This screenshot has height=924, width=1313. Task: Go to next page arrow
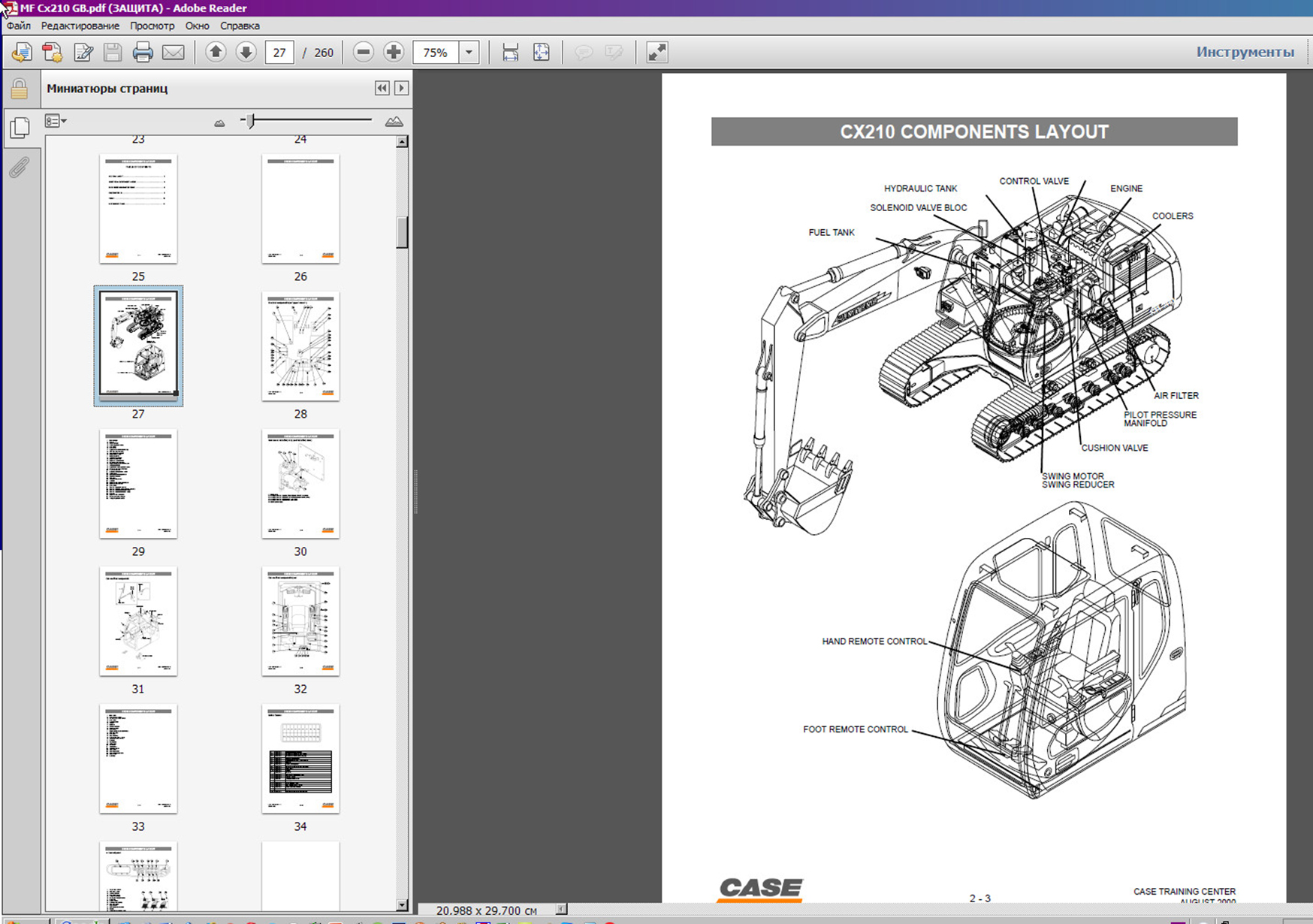[246, 53]
